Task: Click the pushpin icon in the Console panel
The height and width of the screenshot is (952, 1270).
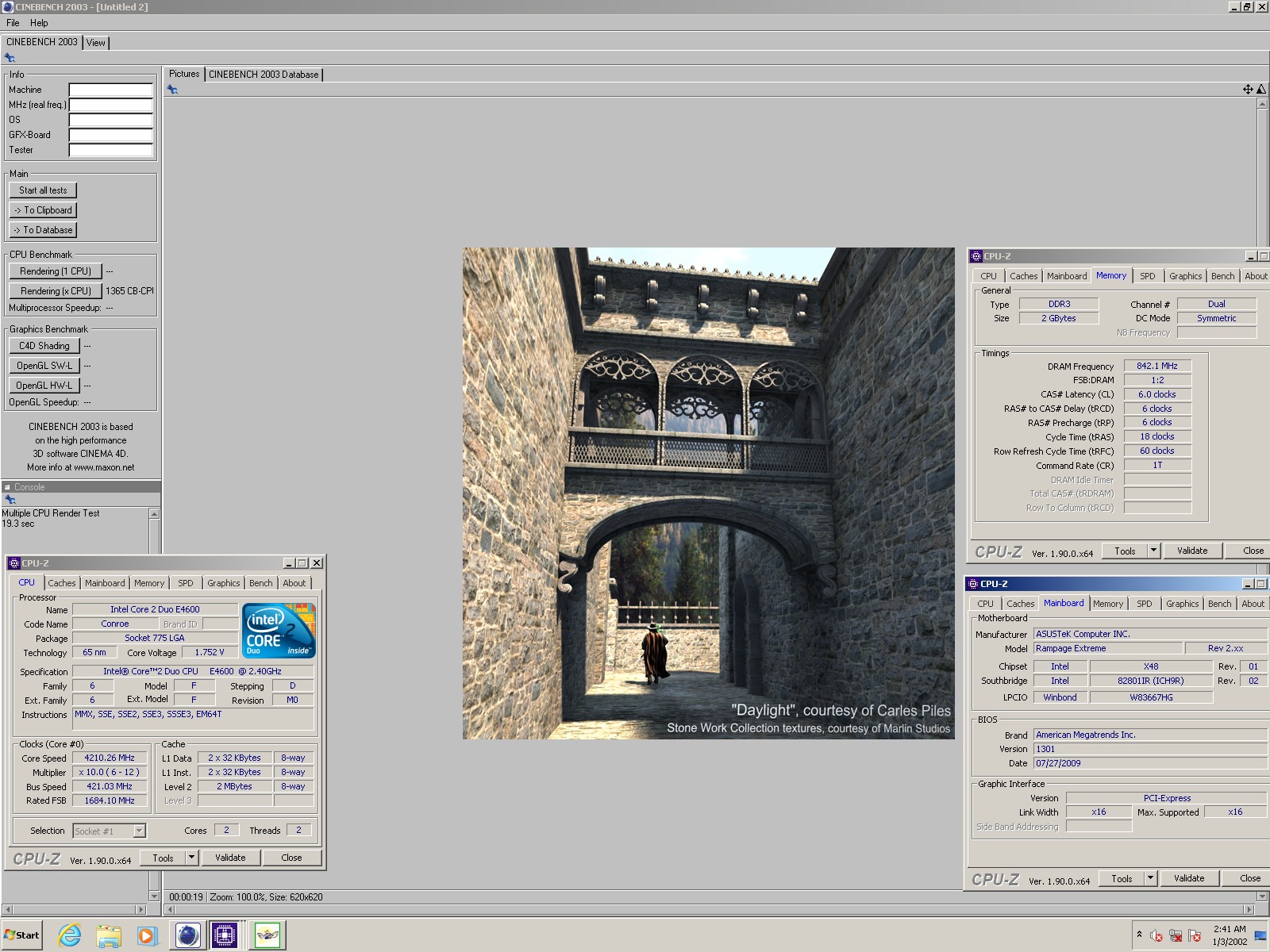Action: (10, 500)
